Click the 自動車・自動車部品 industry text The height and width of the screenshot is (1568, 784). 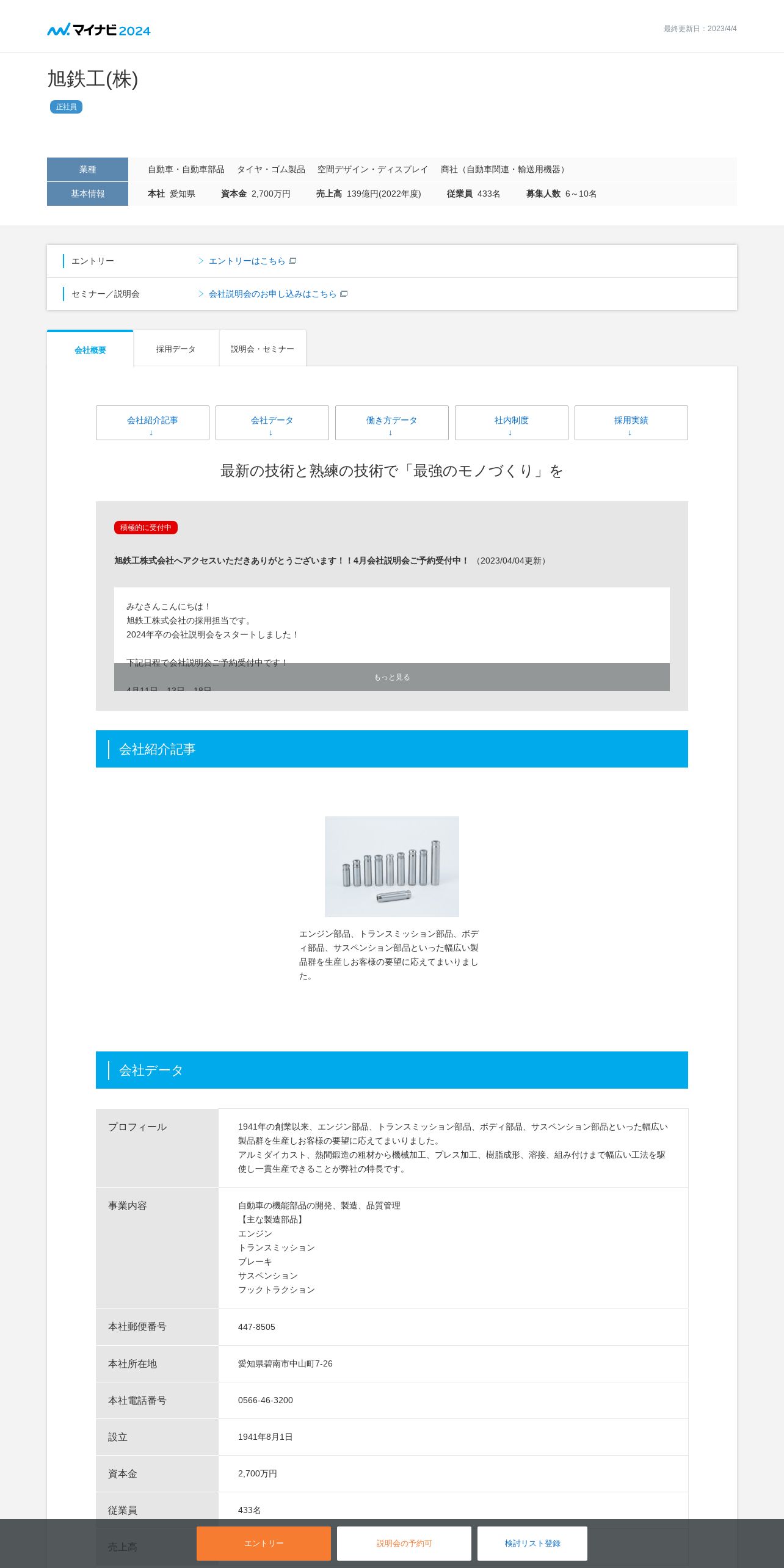click(x=186, y=169)
